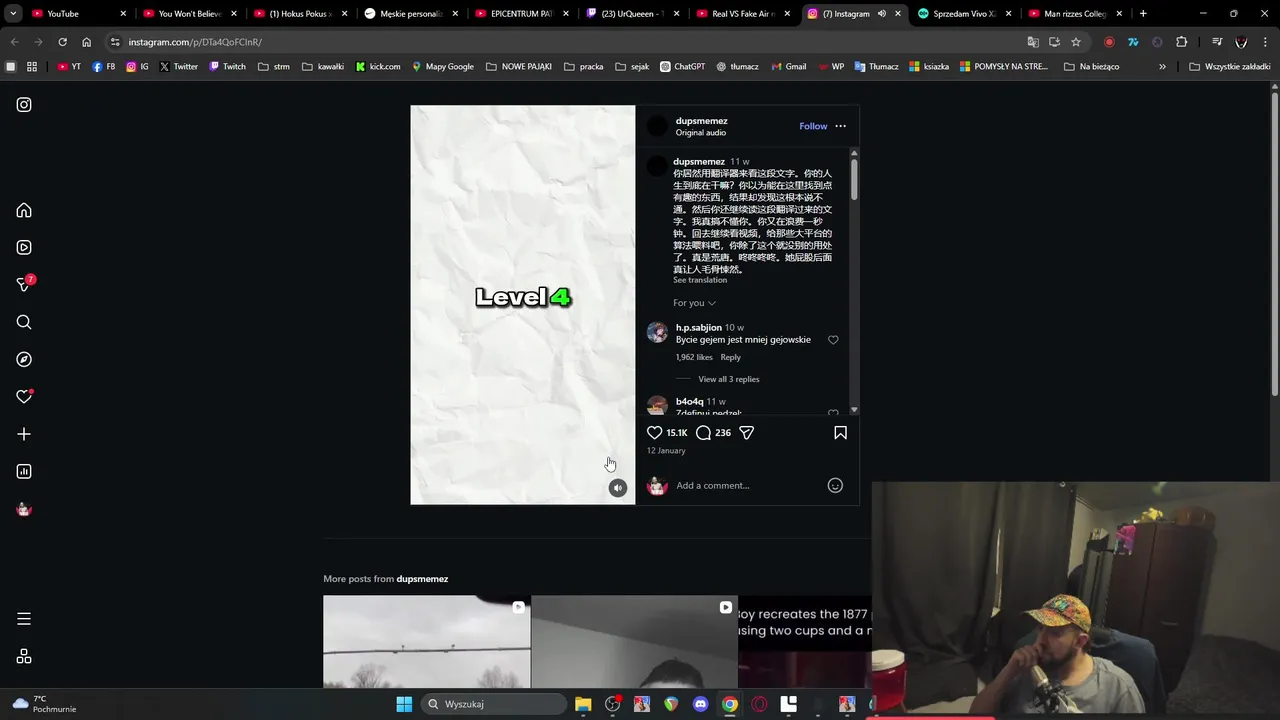The height and width of the screenshot is (720, 1280).
Task: Expand the For you comment sorting dropdown
Action: click(694, 303)
